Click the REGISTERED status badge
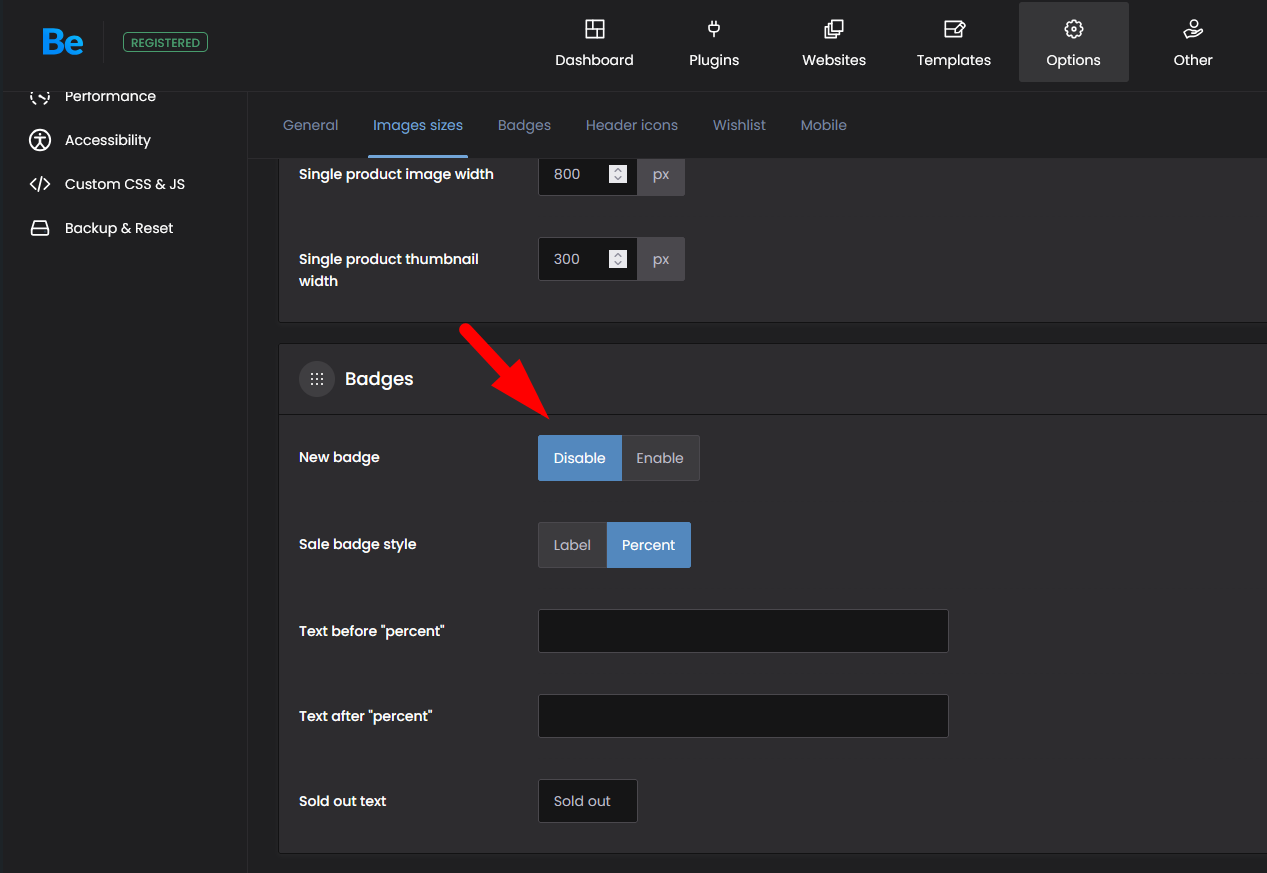Image resolution: width=1267 pixels, height=873 pixels. click(165, 43)
